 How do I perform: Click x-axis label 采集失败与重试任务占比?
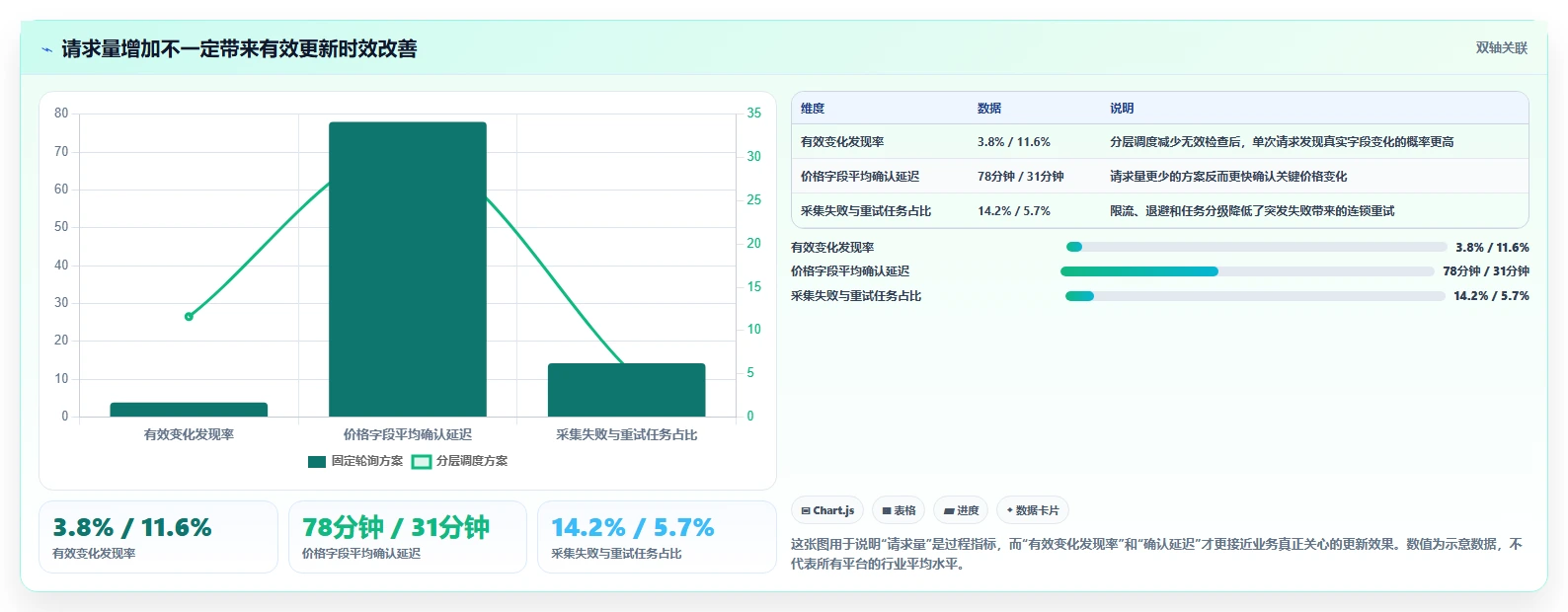tap(626, 434)
